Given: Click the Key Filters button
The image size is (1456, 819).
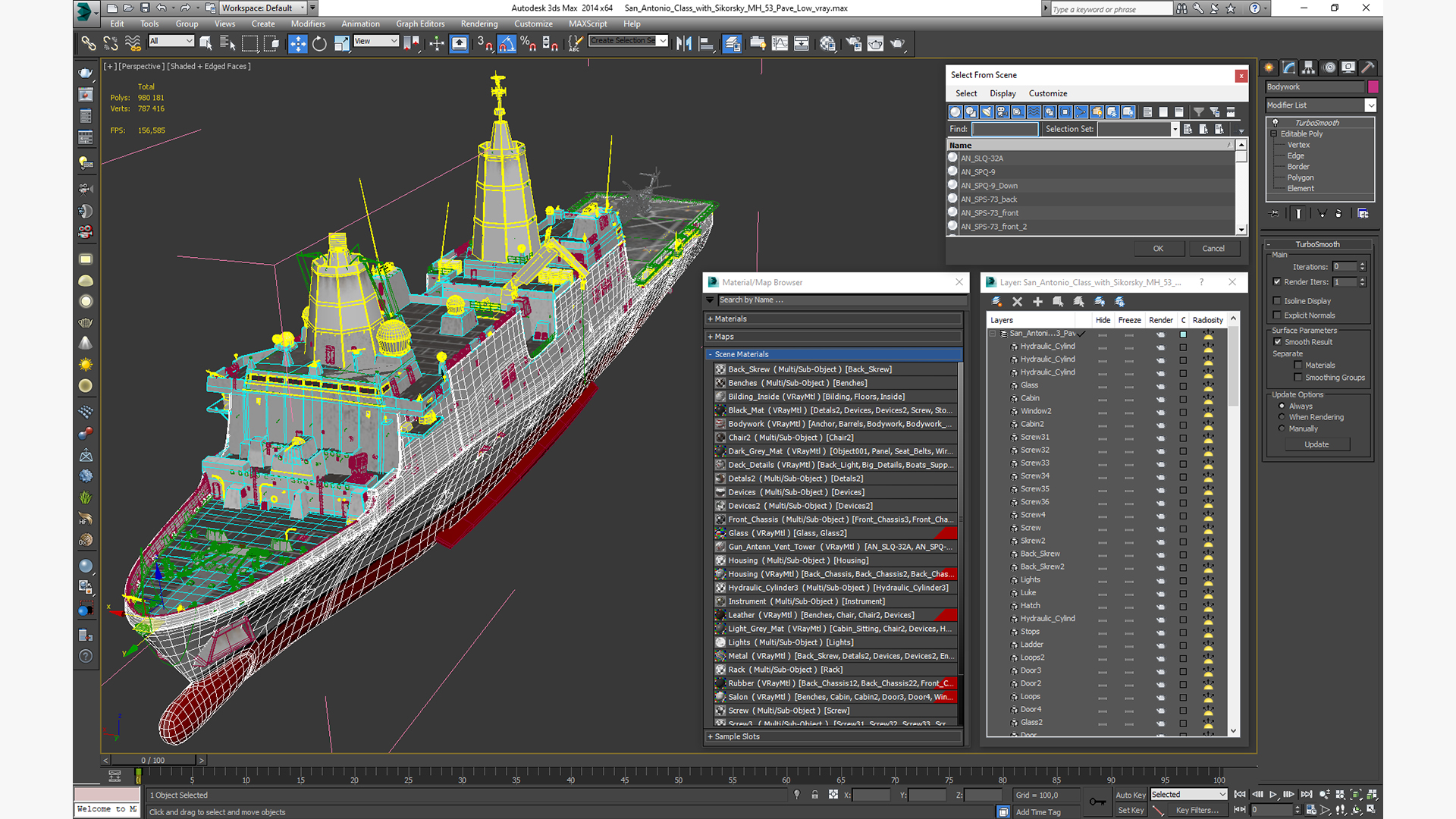Looking at the screenshot, I should click(x=1197, y=810).
